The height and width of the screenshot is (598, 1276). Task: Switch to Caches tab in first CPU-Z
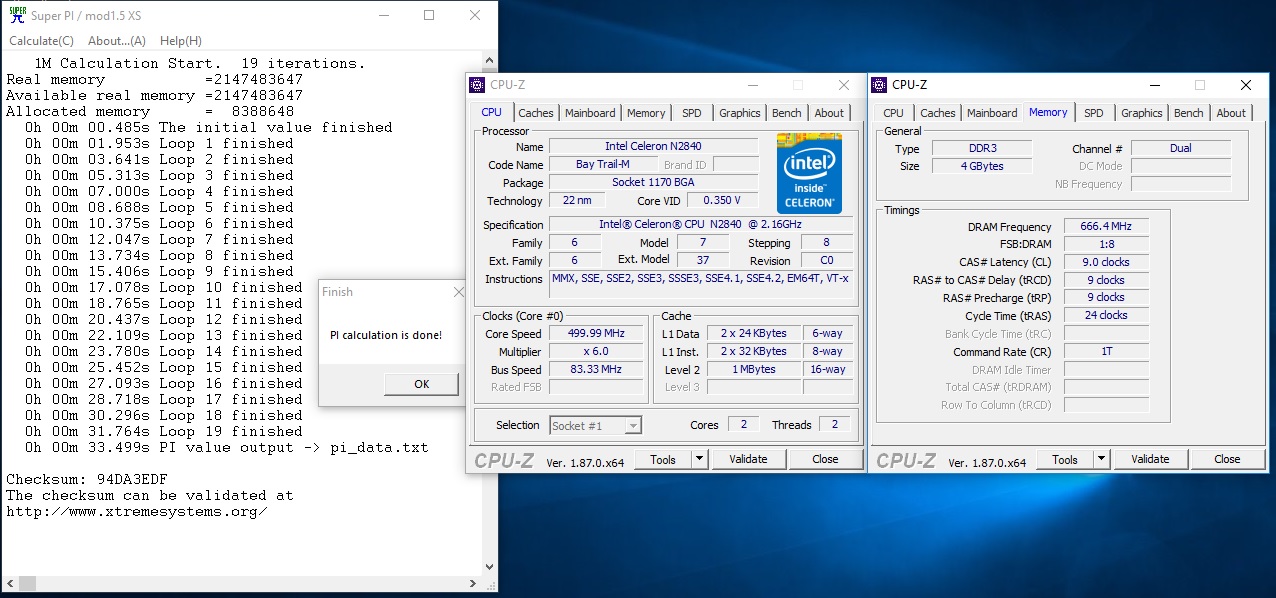(536, 113)
